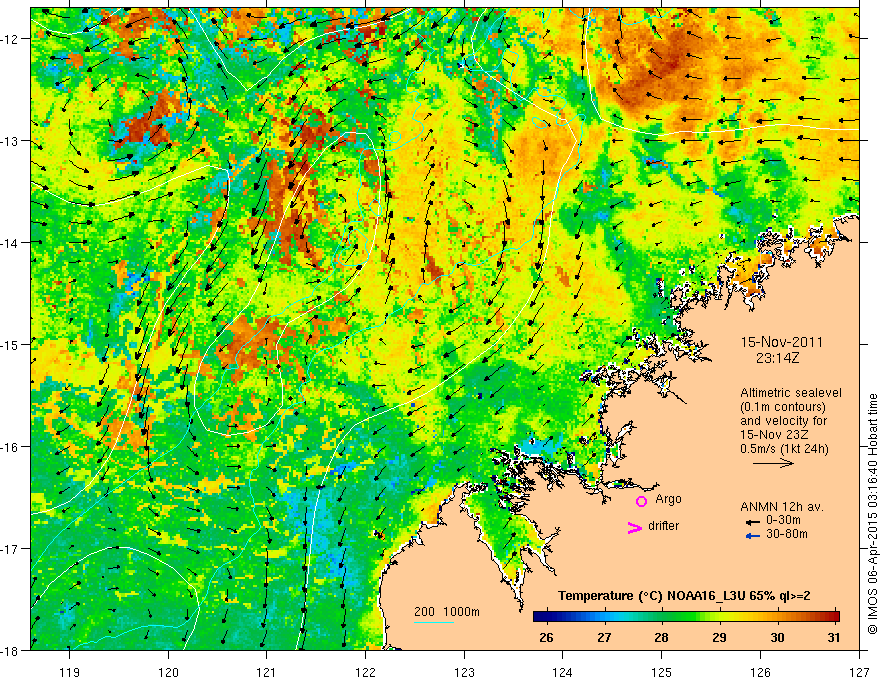Click the time text 23:14Z

click(x=777, y=358)
